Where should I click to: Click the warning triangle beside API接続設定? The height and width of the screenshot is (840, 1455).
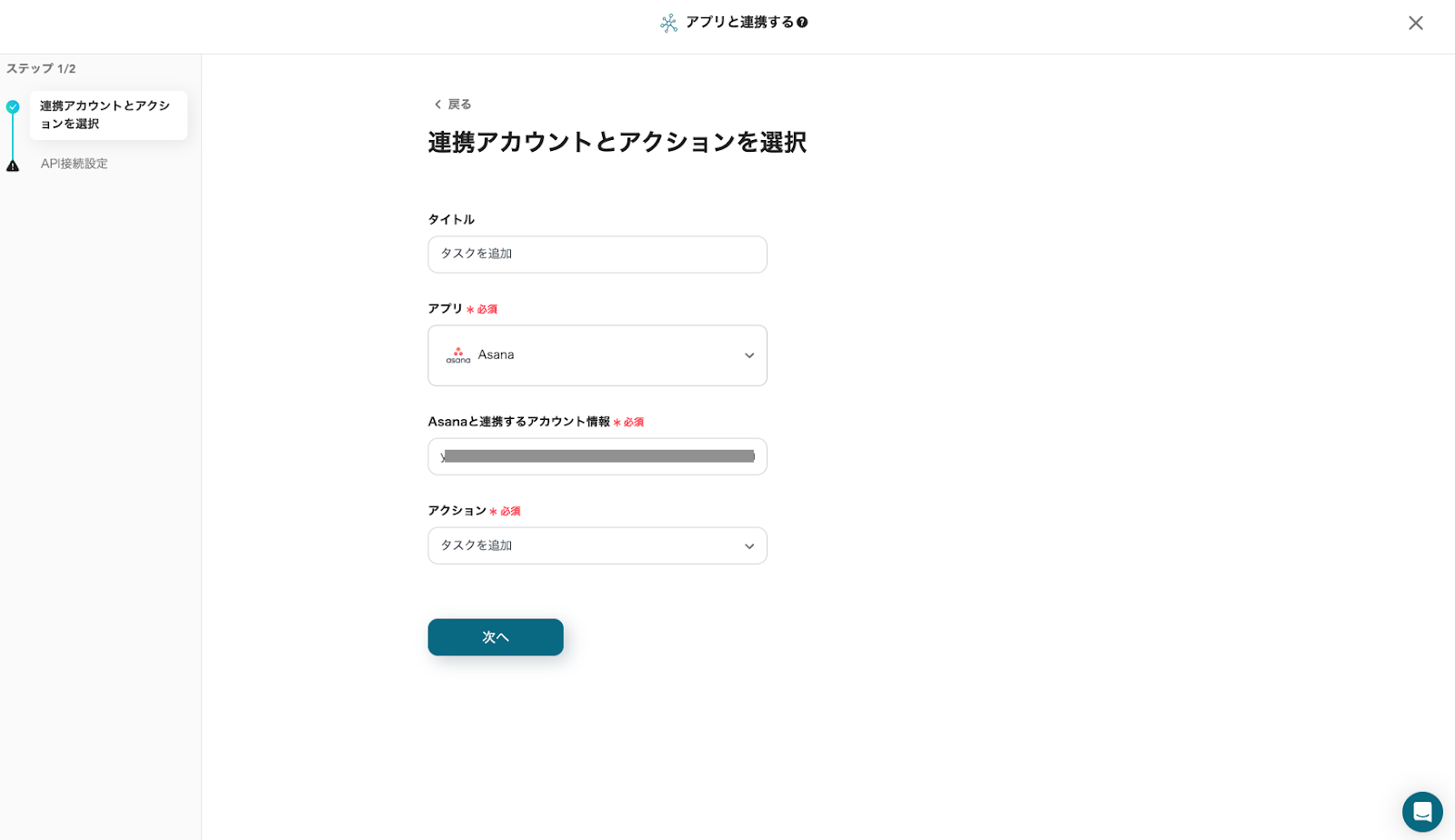pyautogui.click(x=13, y=165)
